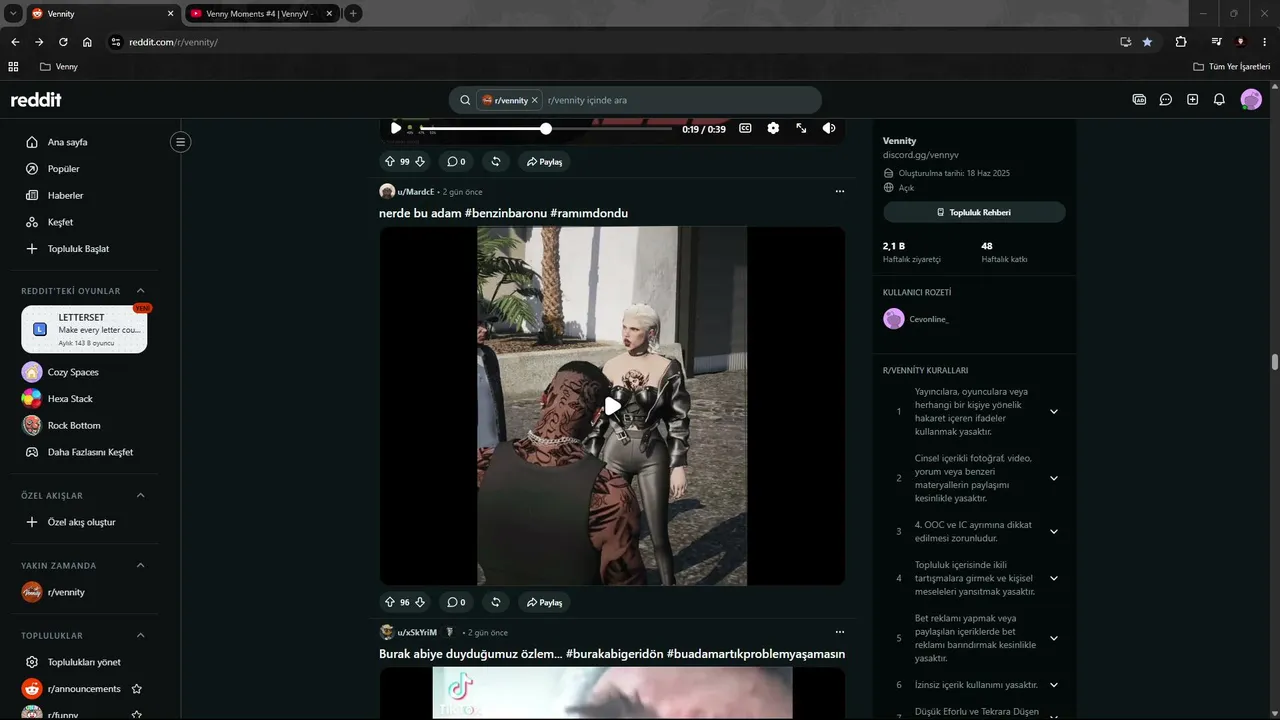Click the page vertical scrollbar thumb
Screen dimensions: 1280x720
pyautogui.click(x=1275, y=362)
